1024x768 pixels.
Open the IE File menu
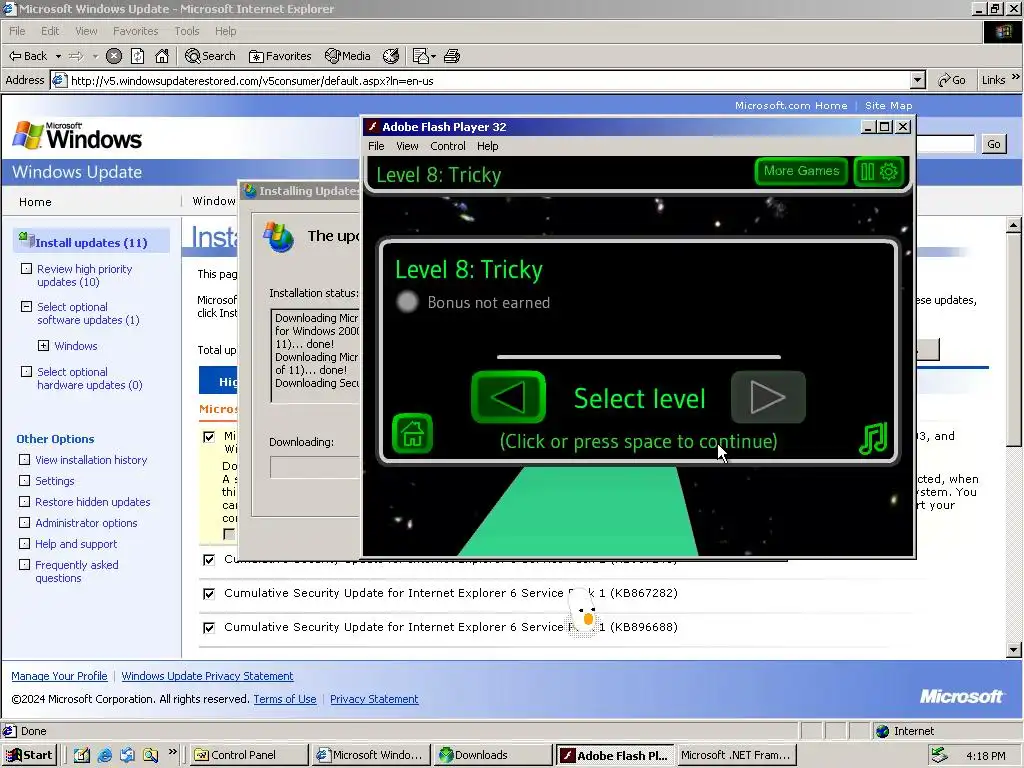click(x=17, y=31)
